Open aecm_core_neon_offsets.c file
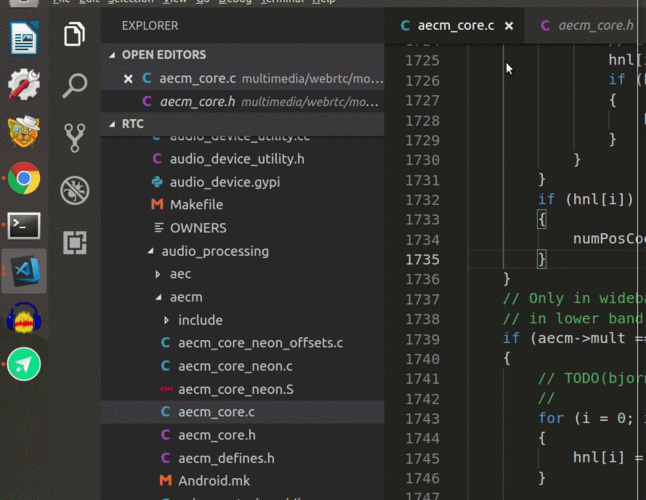Screen dimensions: 646x500 click(x=243, y=343)
